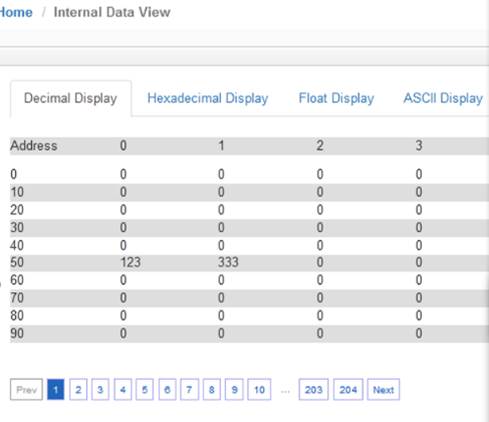Go to pagination page 203
This screenshot has width=489, height=422.
313,389
